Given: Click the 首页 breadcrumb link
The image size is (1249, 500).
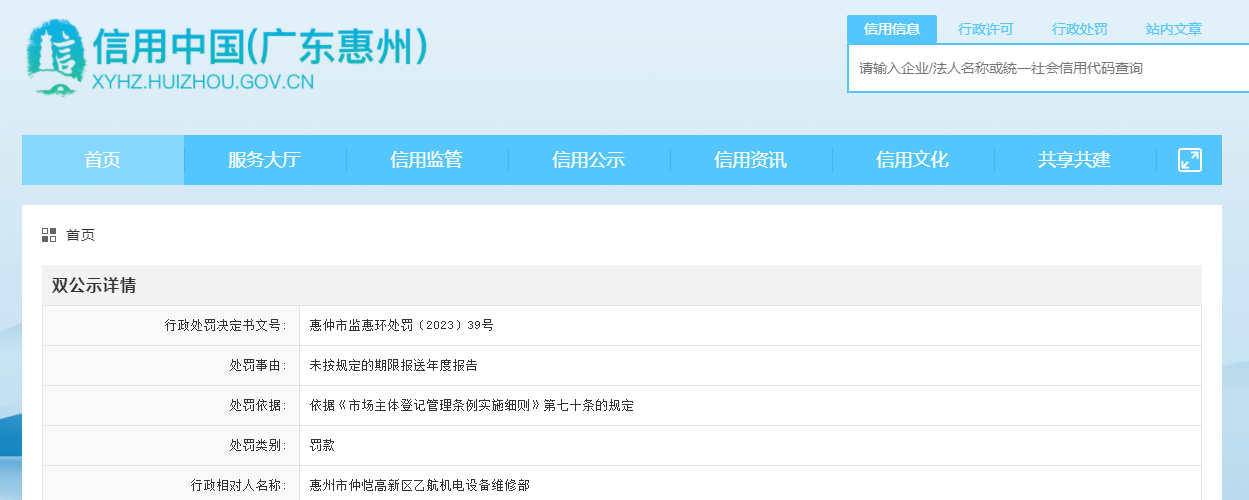Looking at the screenshot, I should click(81, 235).
